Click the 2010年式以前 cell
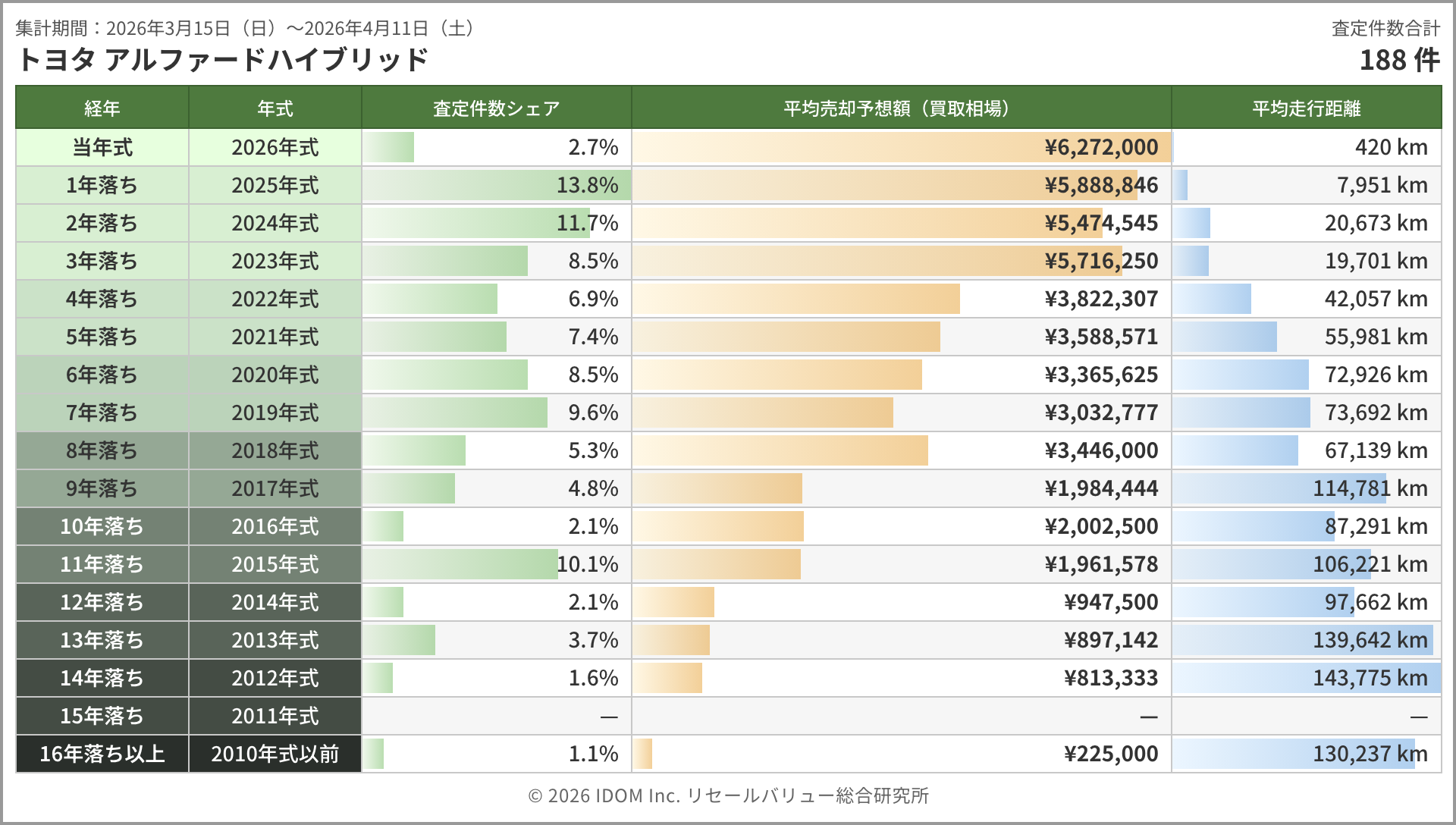This screenshot has width=1456, height=825. coord(275,754)
